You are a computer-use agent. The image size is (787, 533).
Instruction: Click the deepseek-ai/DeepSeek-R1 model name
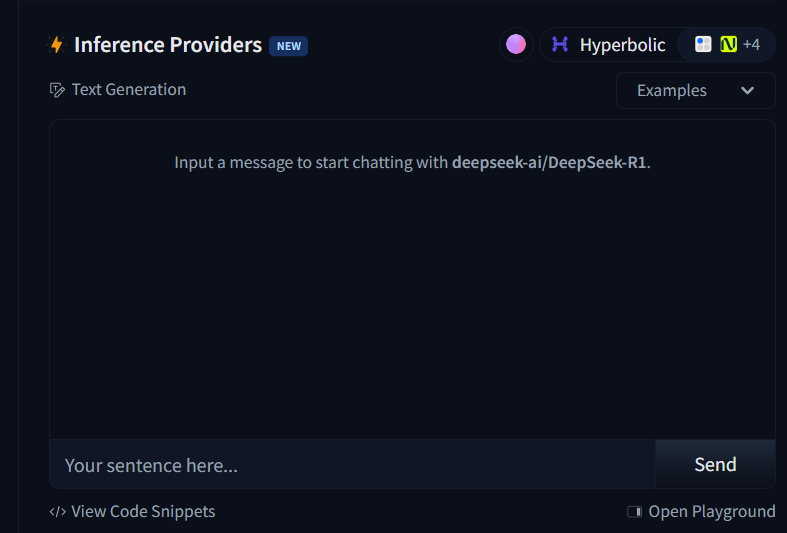tap(549, 163)
